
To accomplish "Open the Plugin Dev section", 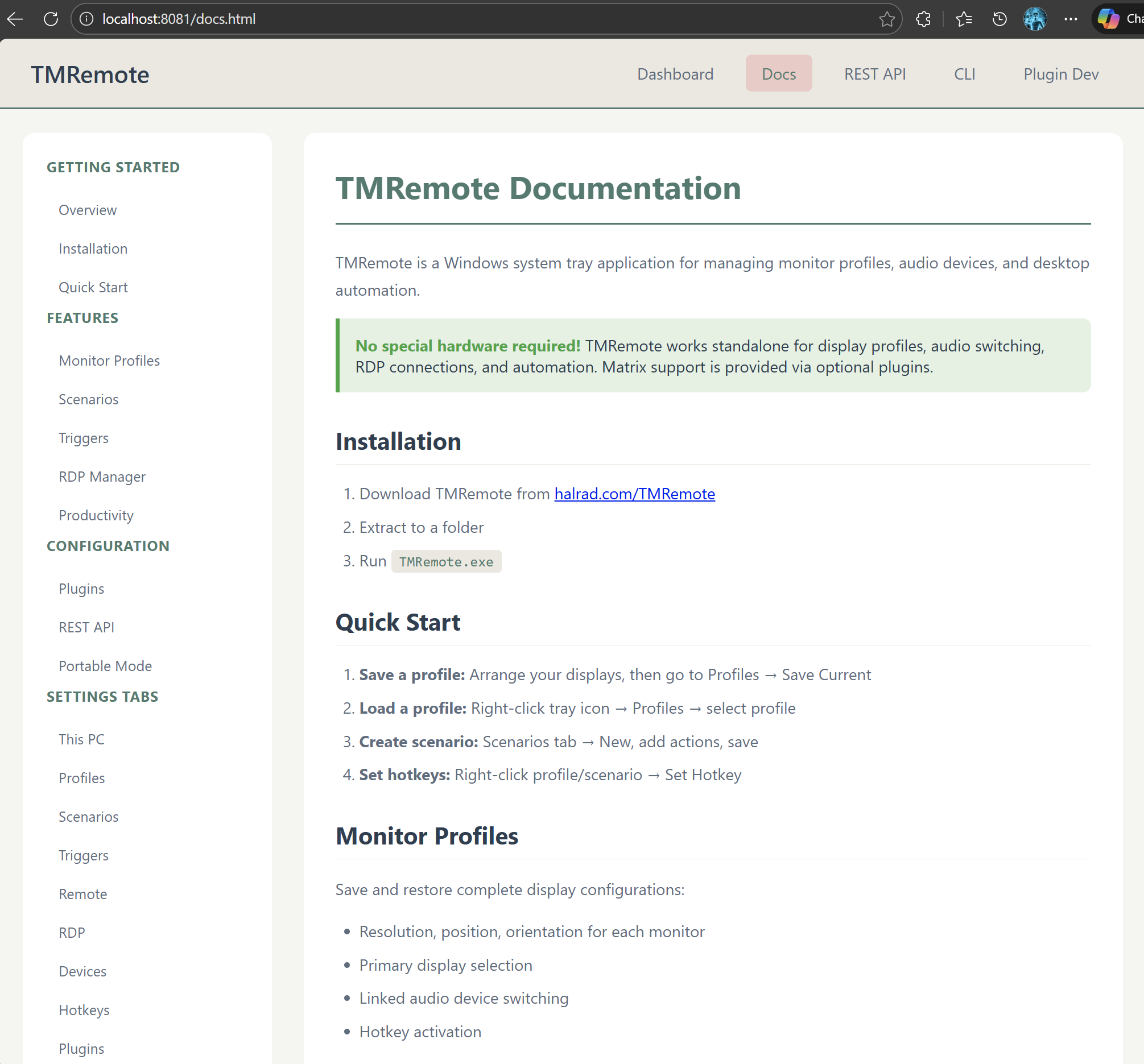I will tap(1061, 73).
